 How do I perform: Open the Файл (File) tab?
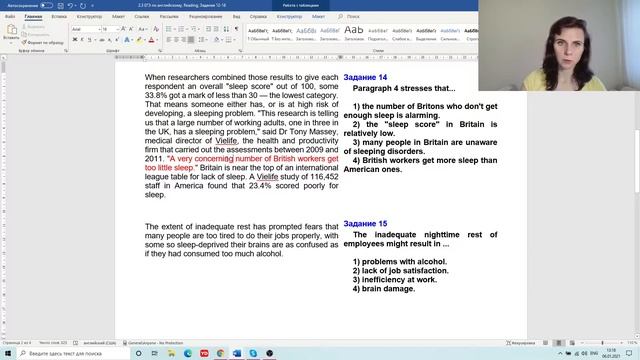click(x=10, y=17)
